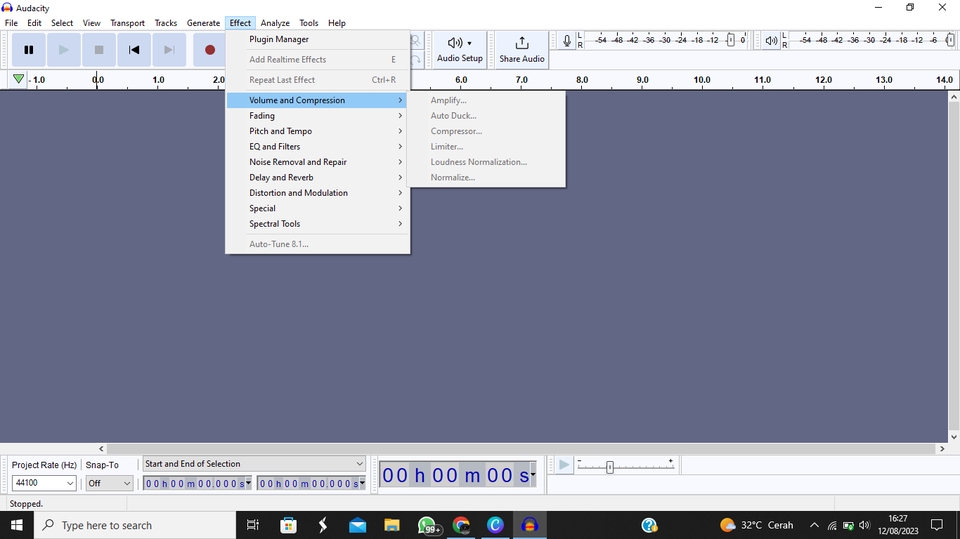Open Google Chrome from taskbar
Viewport: 960px width, 539px height.
tap(461, 526)
